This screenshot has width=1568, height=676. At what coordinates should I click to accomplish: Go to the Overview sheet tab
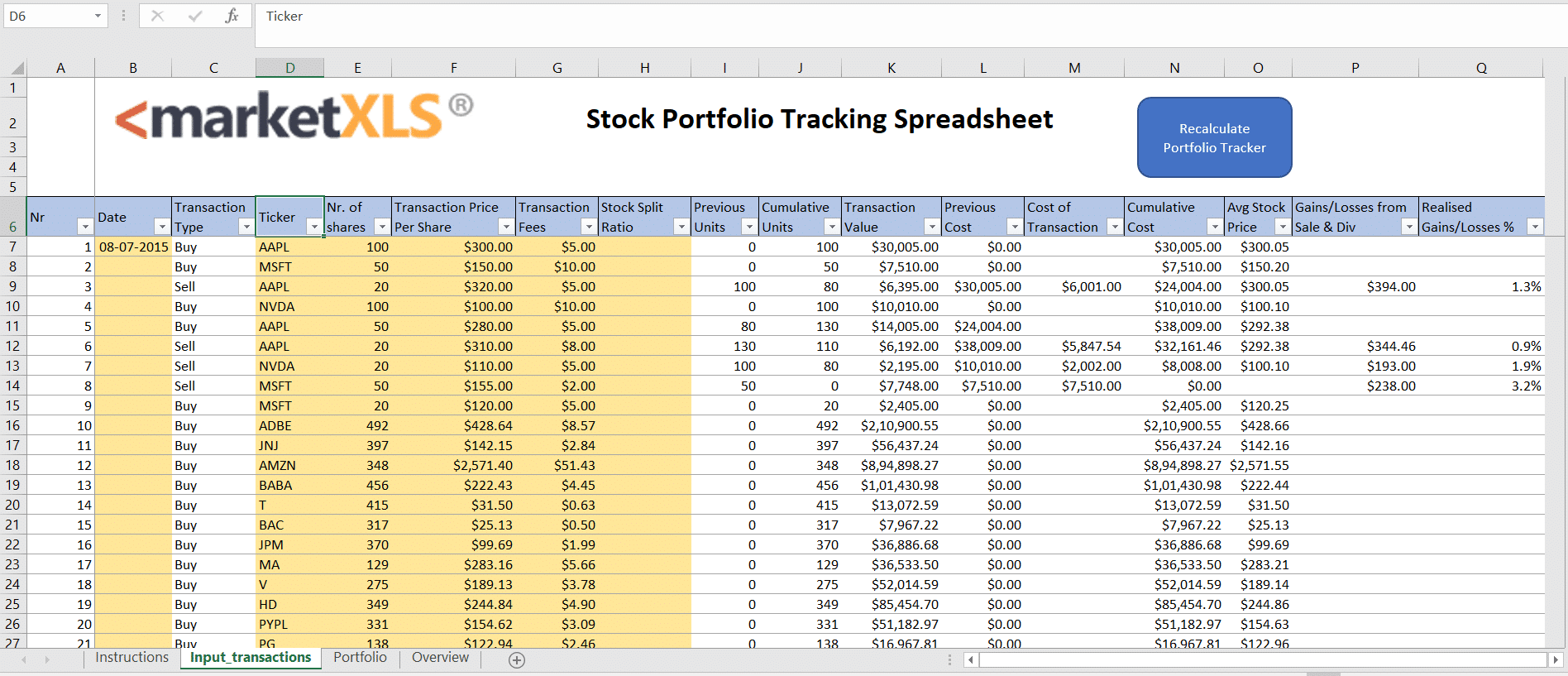[440, 658]
